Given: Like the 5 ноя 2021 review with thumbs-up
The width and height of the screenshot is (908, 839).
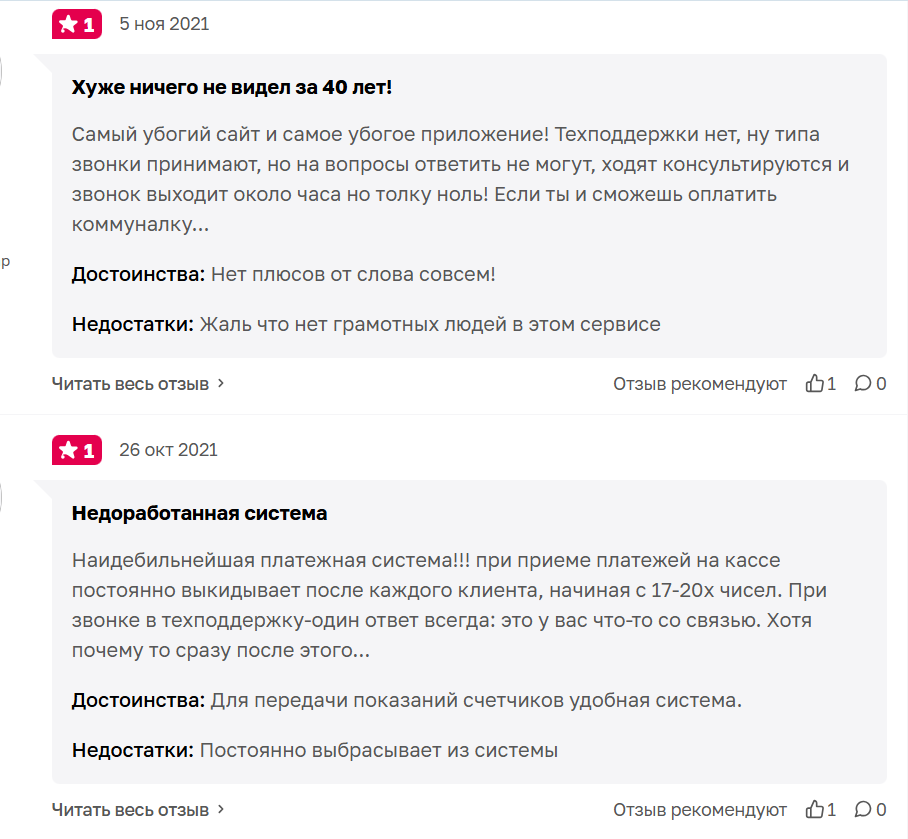Looking at the screenshot, I should (815, 383).
